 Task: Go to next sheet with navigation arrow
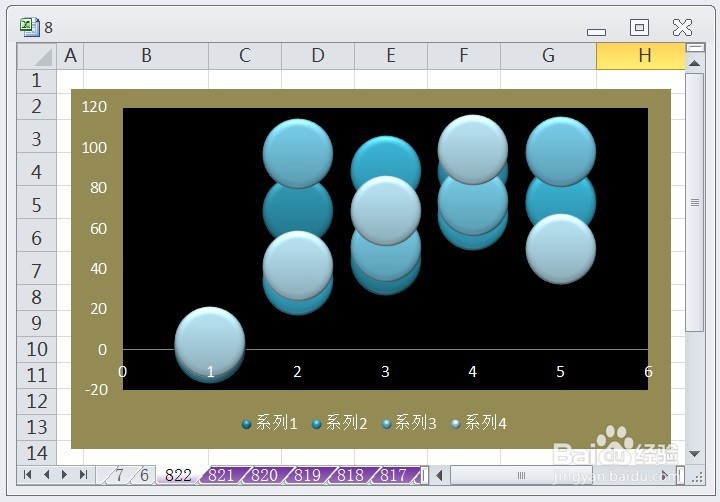click(64, 474)
